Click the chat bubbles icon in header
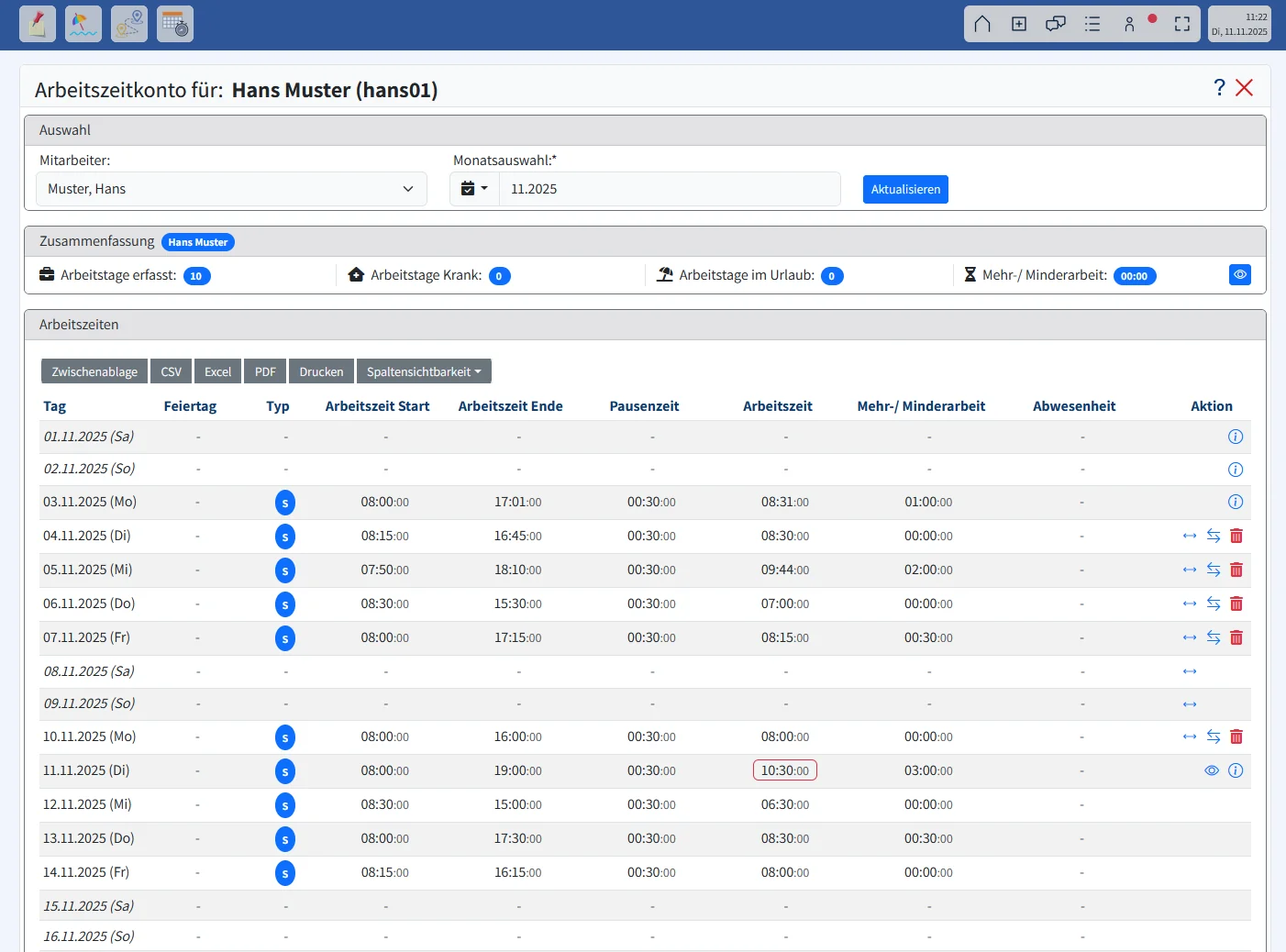The height and width of the screenshot is (952, 1286). (1056, 24)
